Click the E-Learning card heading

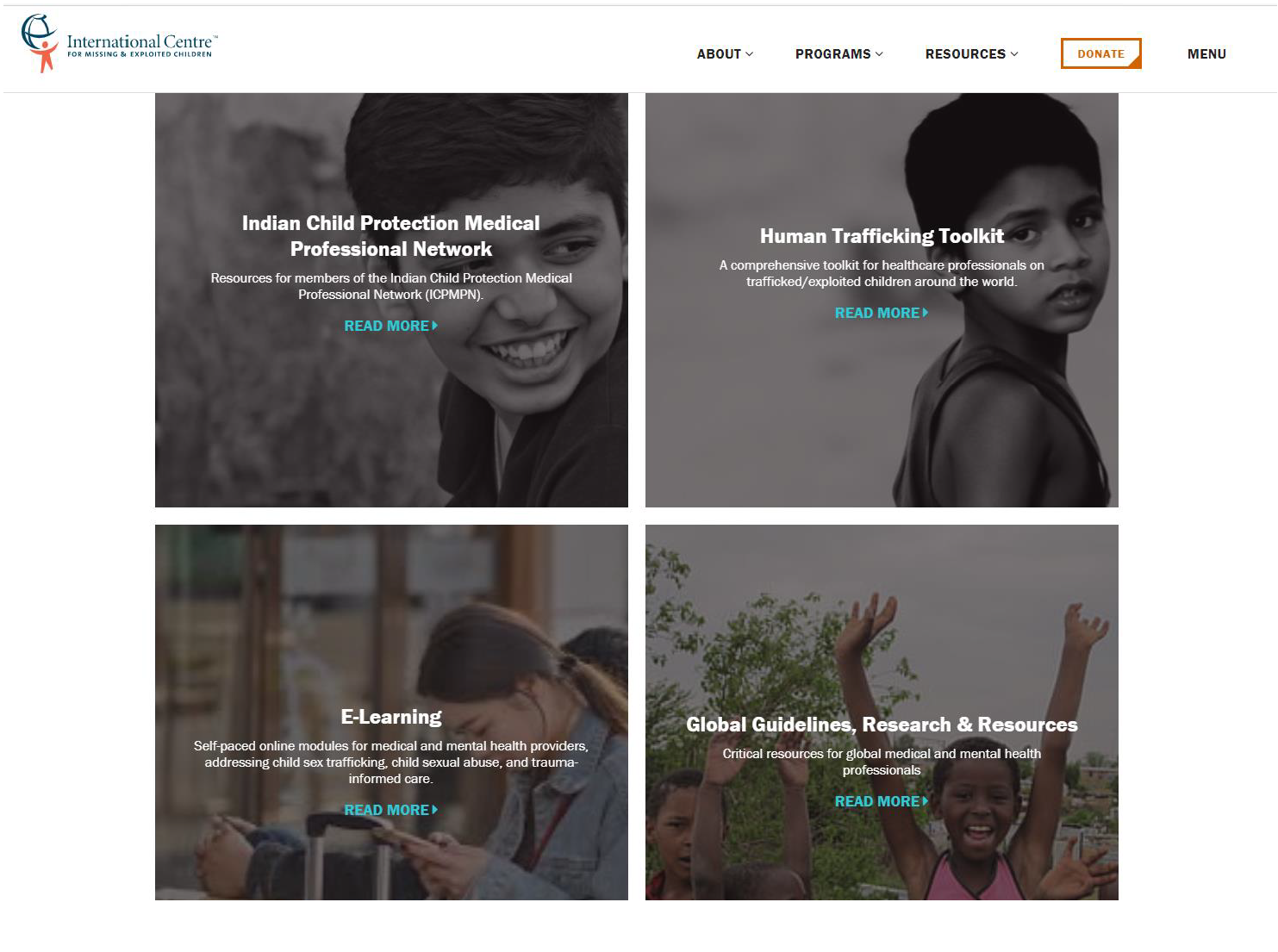tap(391, 717)
